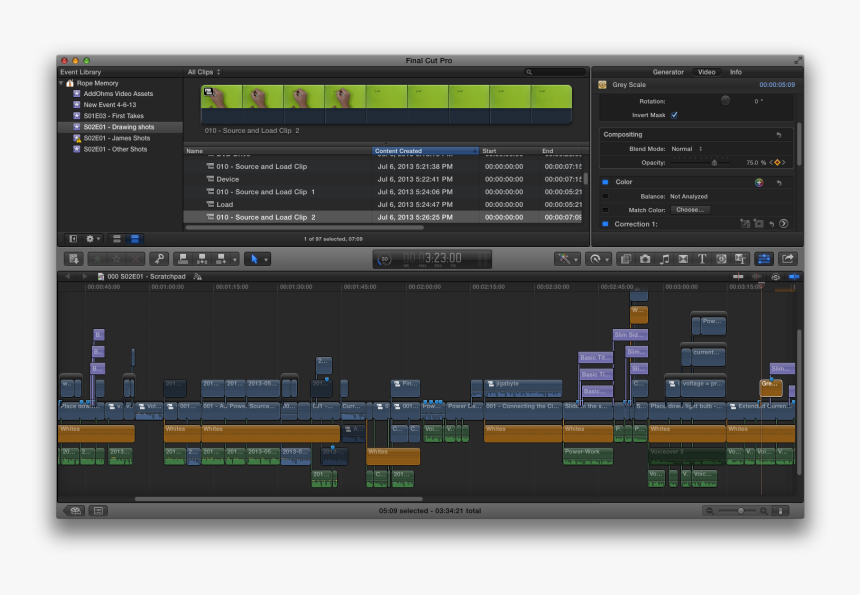Switch to the Info inspector tab

(x=735, y=72)
